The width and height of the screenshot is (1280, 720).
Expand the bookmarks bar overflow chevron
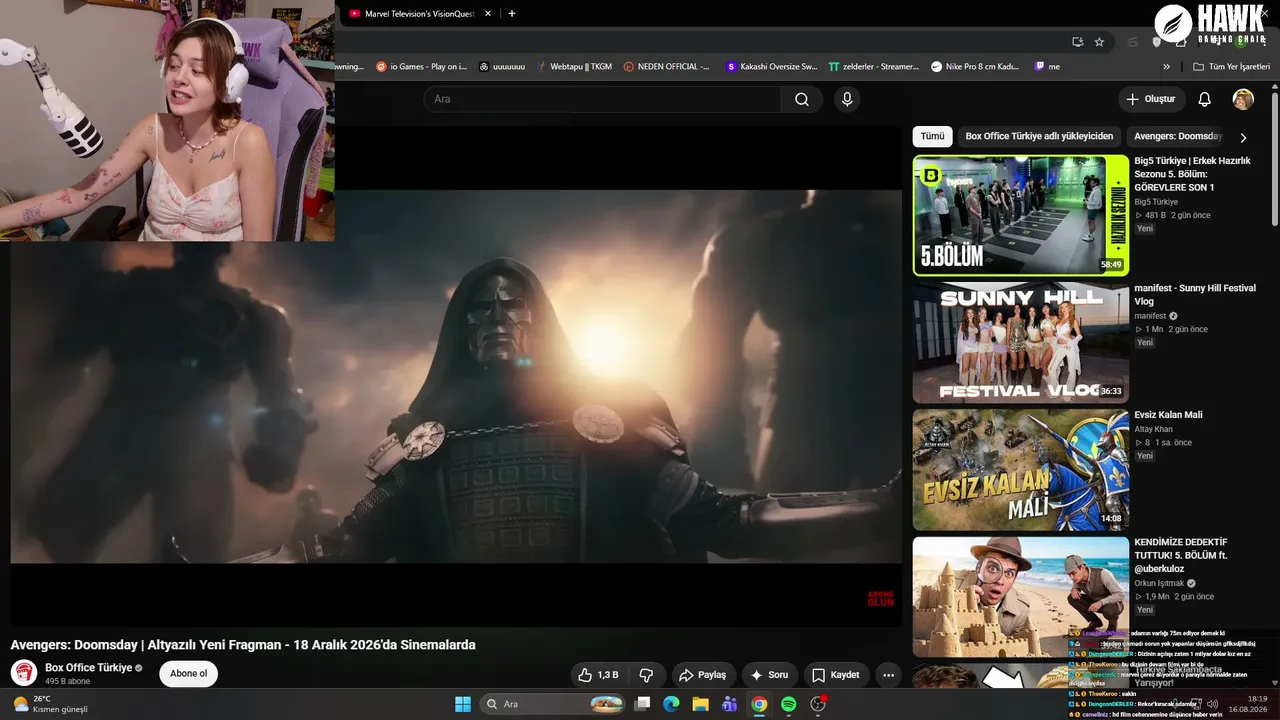(1166, 67)
